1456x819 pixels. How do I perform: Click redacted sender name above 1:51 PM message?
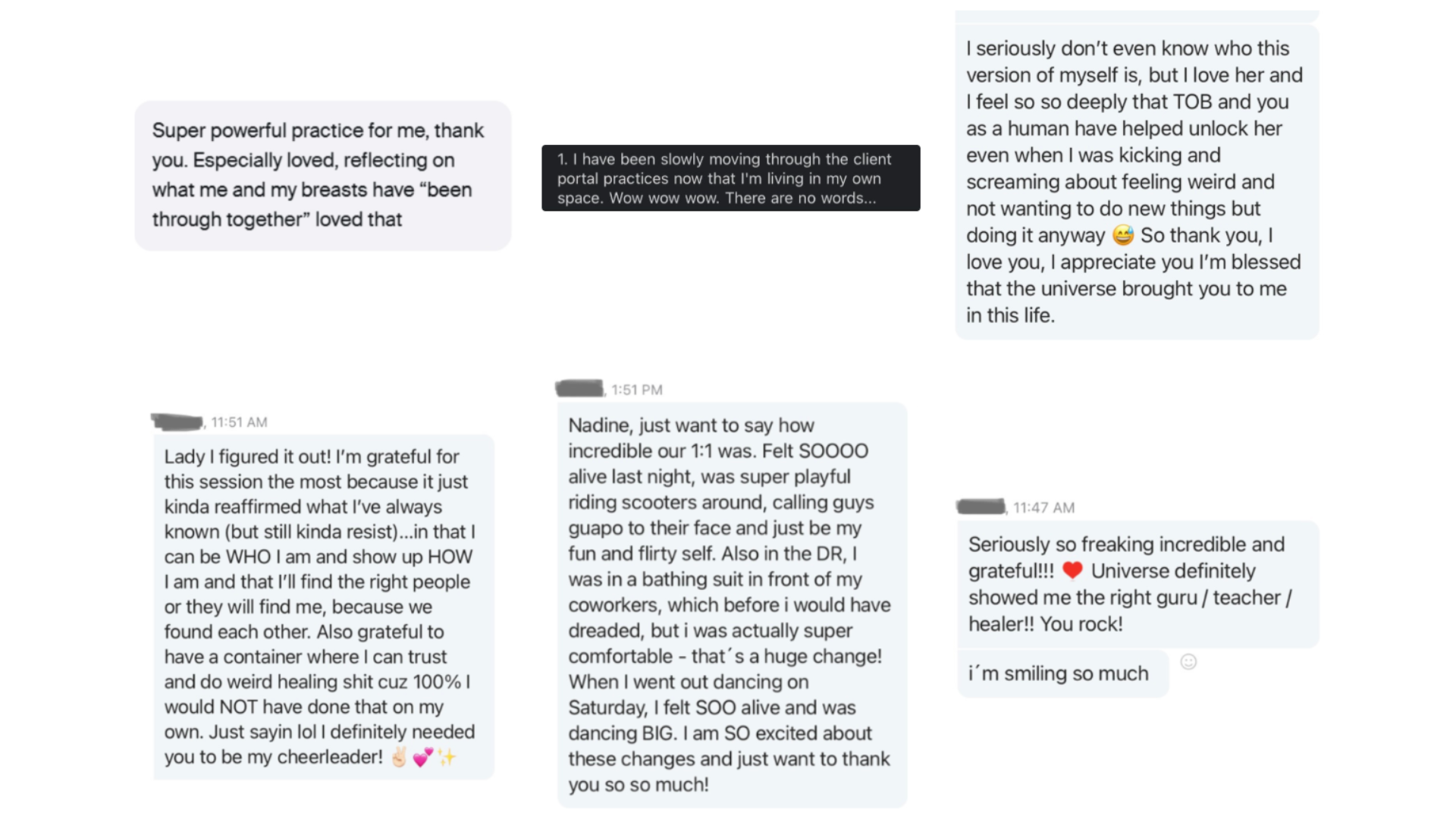tap(579, 388)
